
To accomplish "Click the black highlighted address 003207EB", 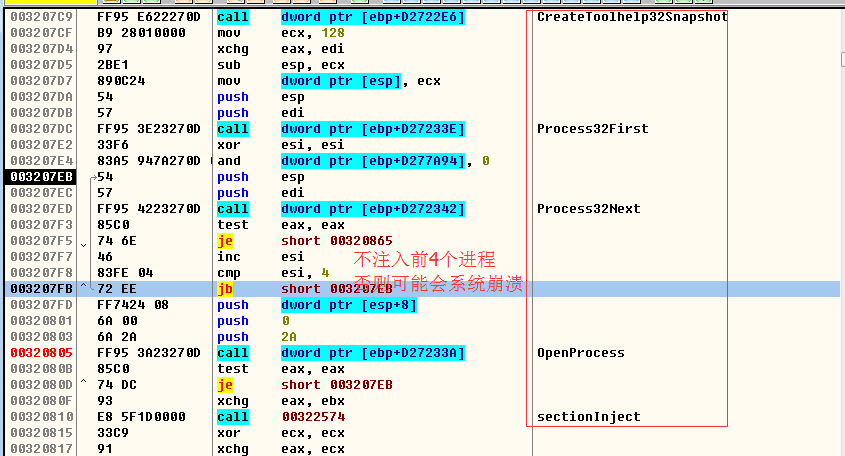I will pyautogui.click(x=39, y=177).
